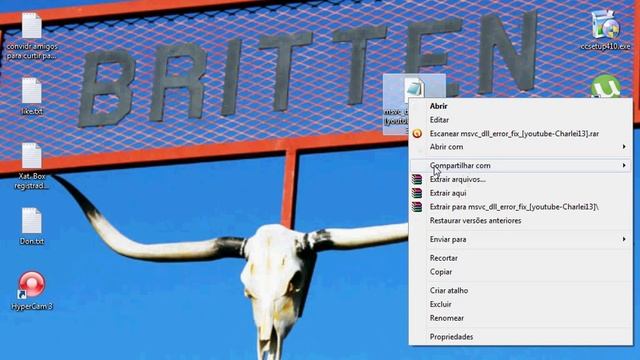640x360 pixels.
Task: Open the 'convidr amigos para curtir pa...' text file icon
Action: (x=31, y=26)
